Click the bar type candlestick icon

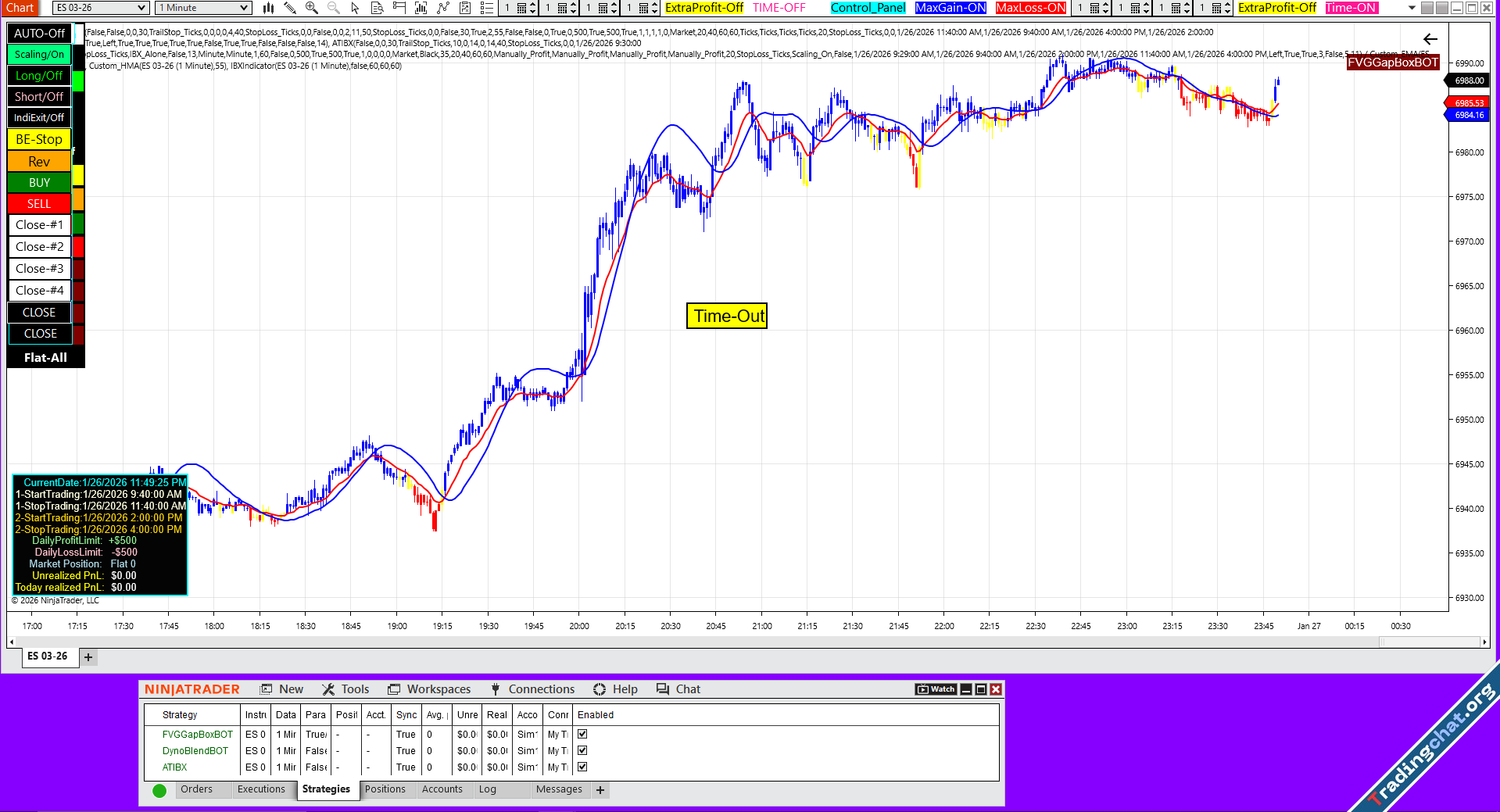268,8
